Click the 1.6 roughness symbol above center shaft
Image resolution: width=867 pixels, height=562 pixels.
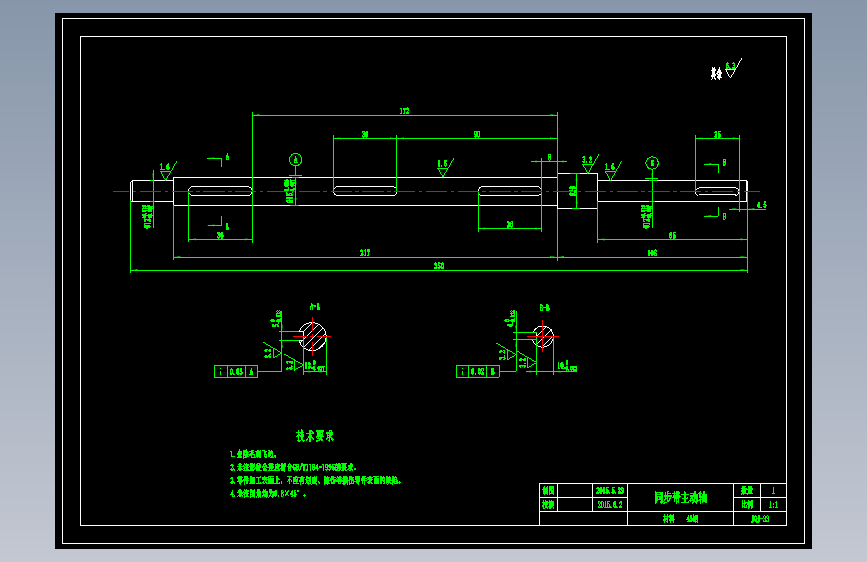tap(445, 168)
